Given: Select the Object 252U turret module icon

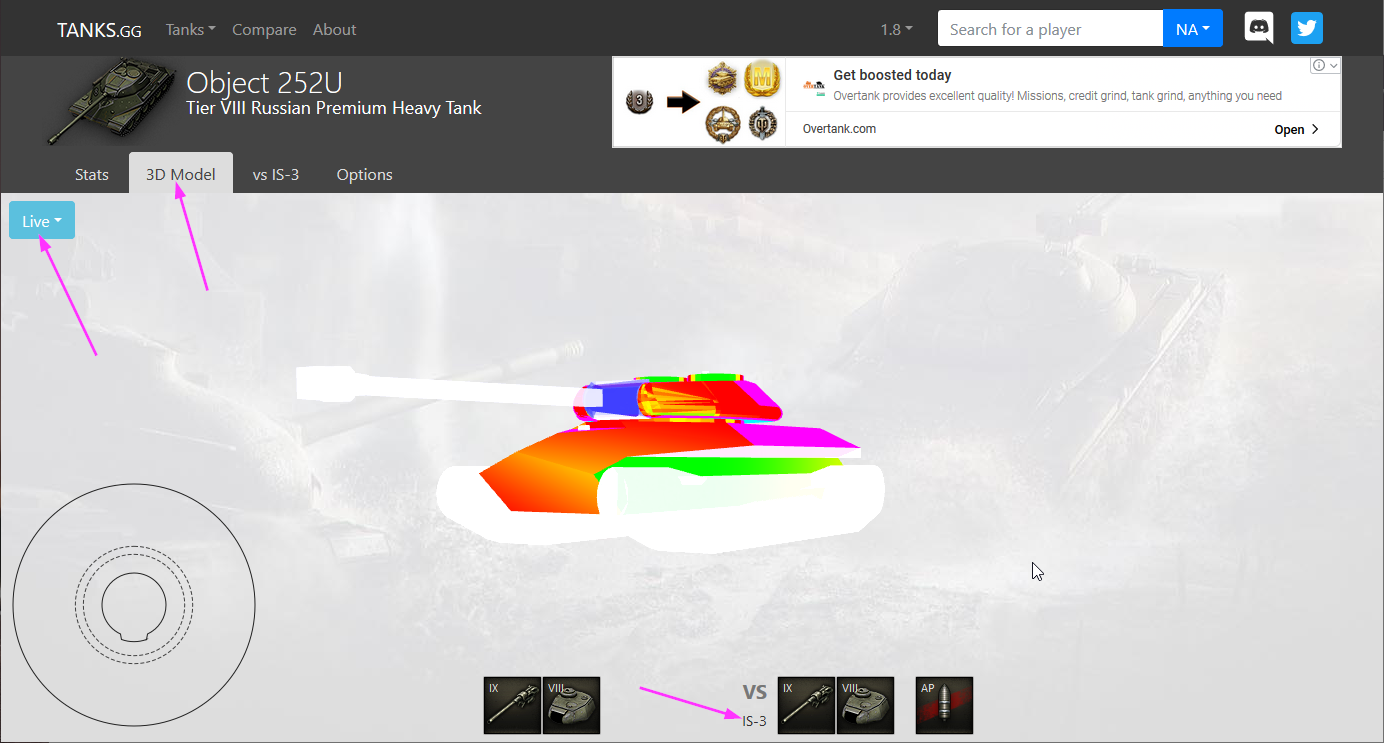Looking at the screenshot, I should pyautogui.click(x=572, y=705).
